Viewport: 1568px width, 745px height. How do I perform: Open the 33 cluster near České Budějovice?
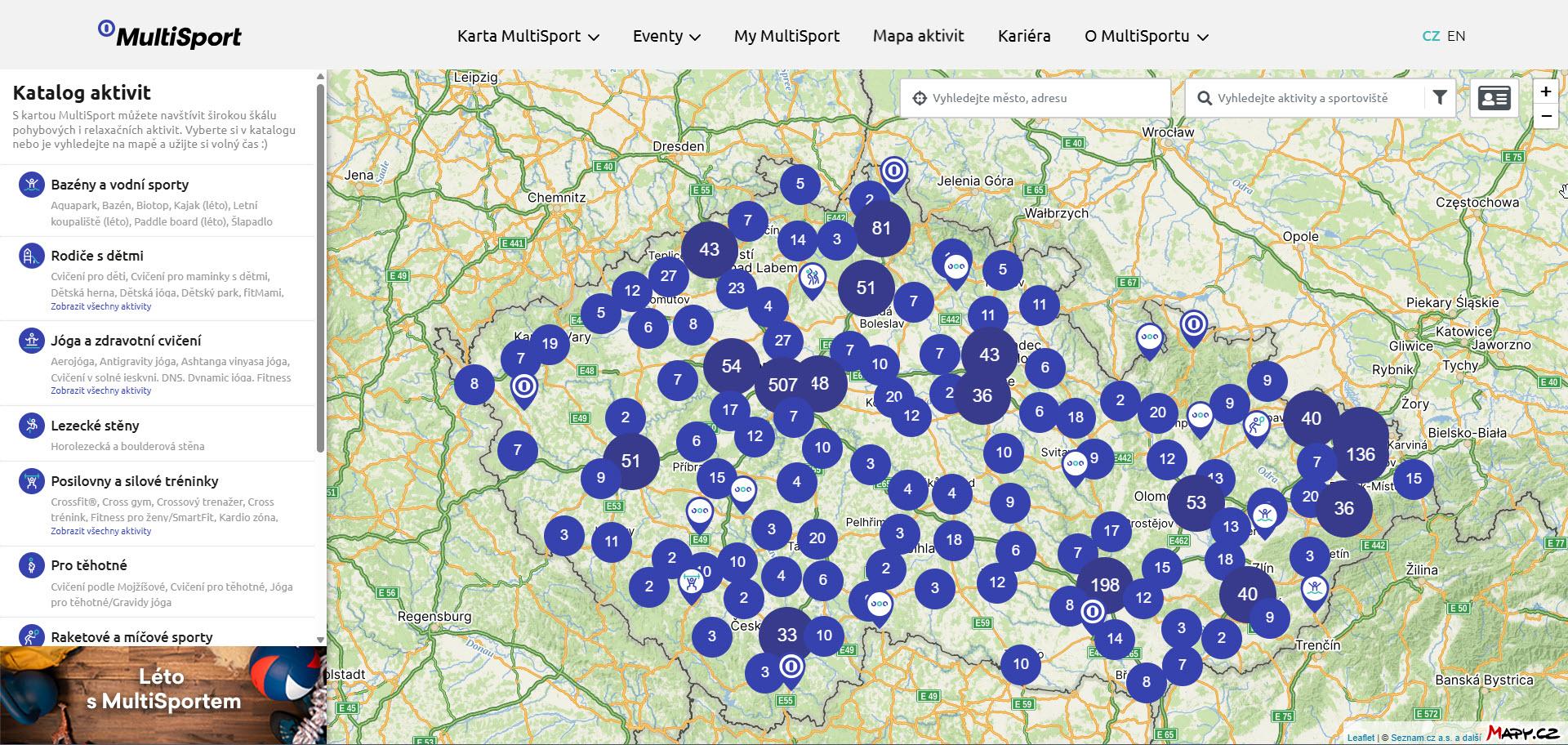(x=786, y=635)
